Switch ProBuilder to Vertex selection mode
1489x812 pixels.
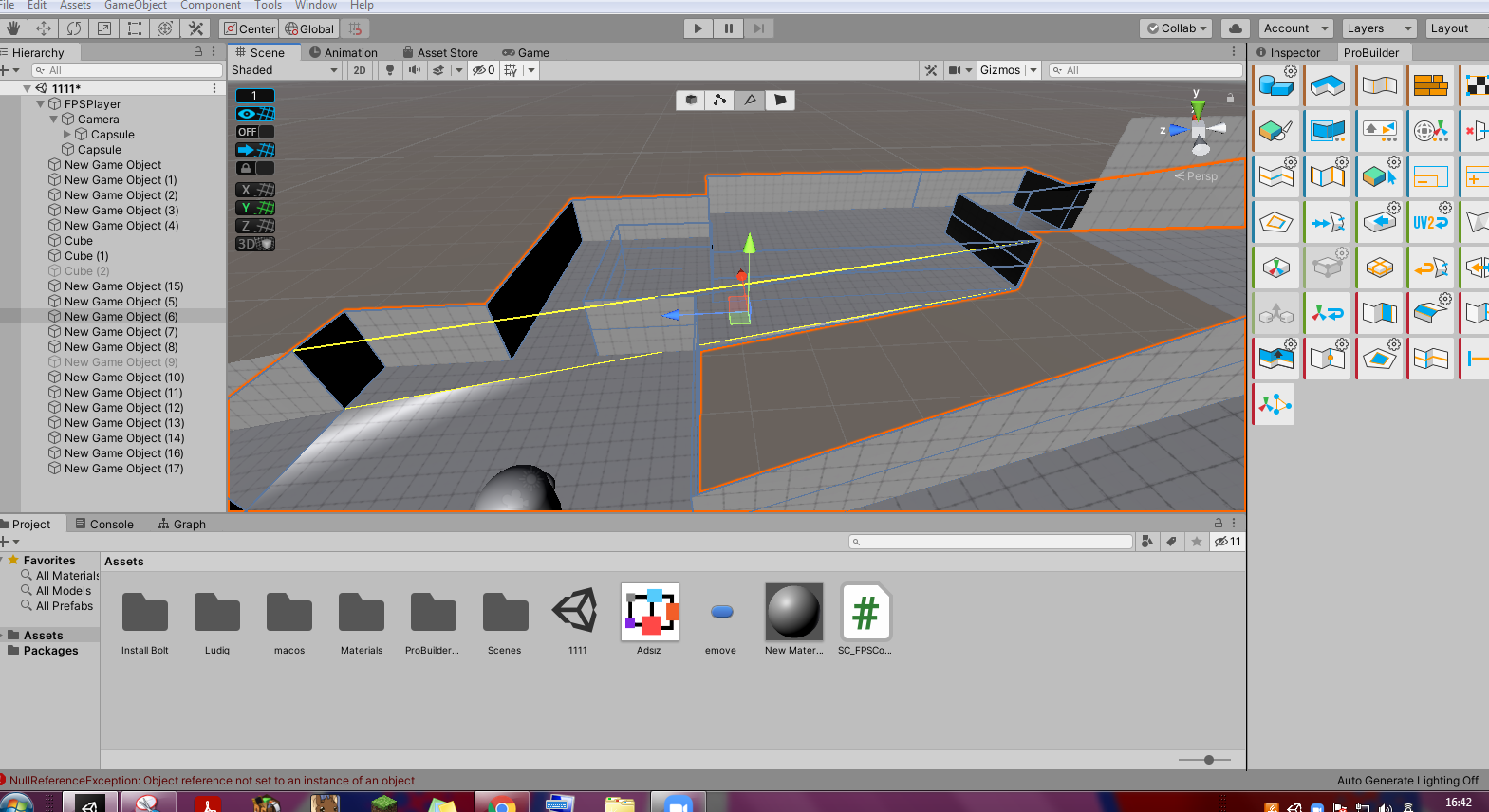(x=720, y=100)
